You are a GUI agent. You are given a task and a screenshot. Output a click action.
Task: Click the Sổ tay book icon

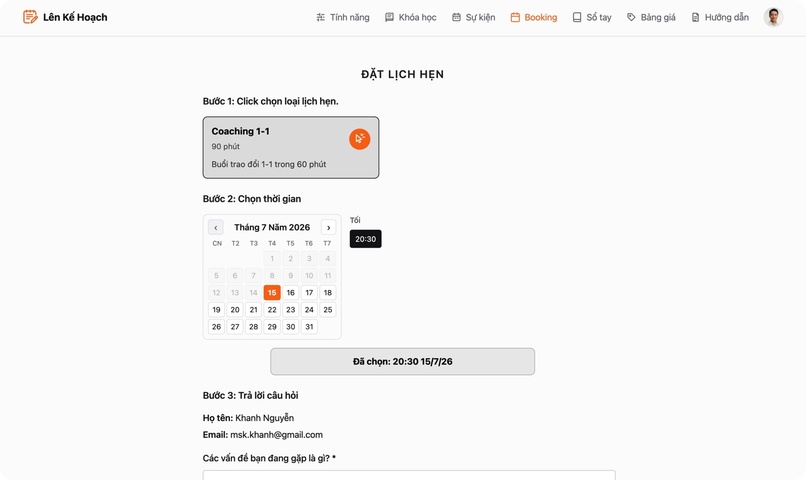(x=577, y=17)
